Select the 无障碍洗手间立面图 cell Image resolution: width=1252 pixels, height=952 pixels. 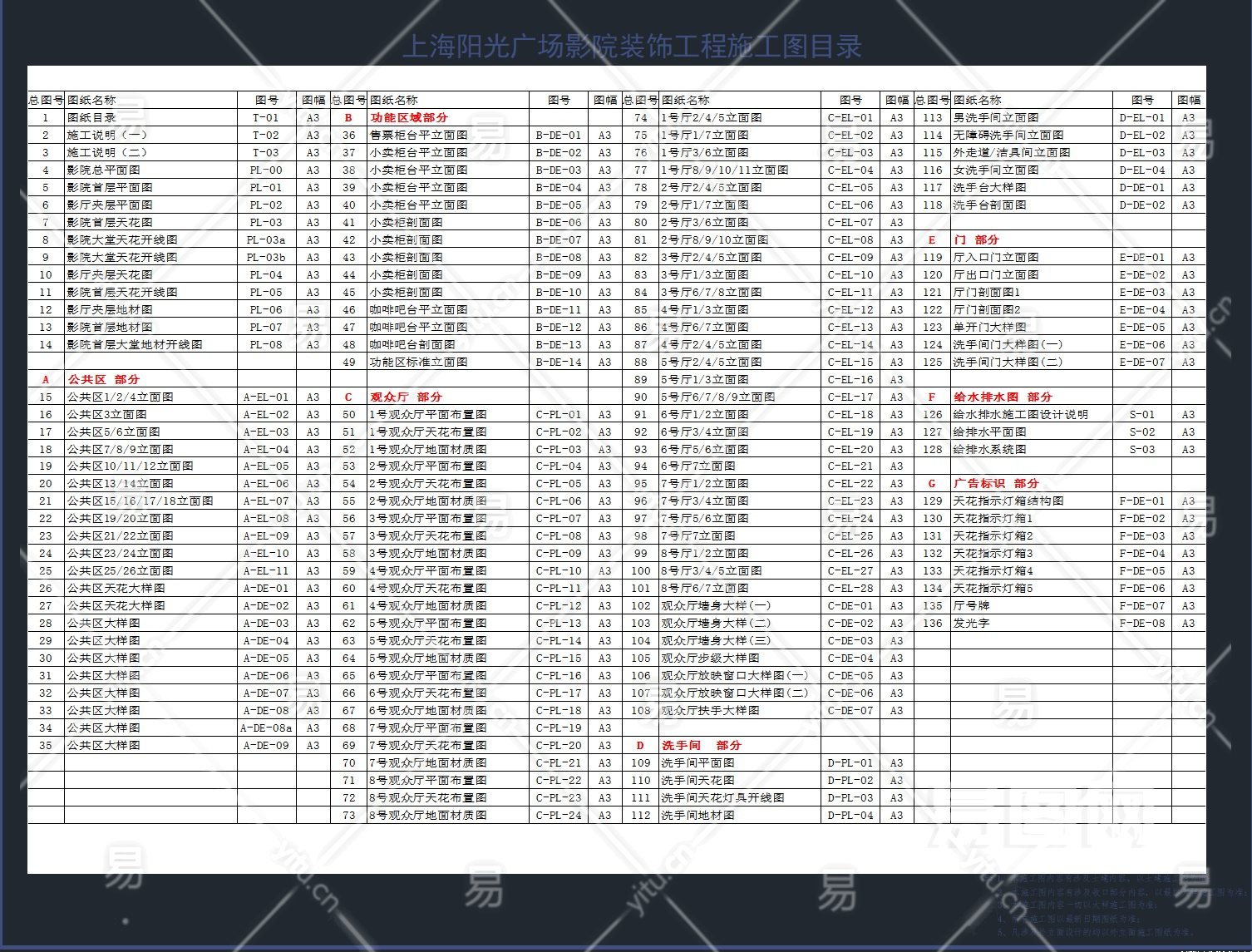pos(1008,136)
